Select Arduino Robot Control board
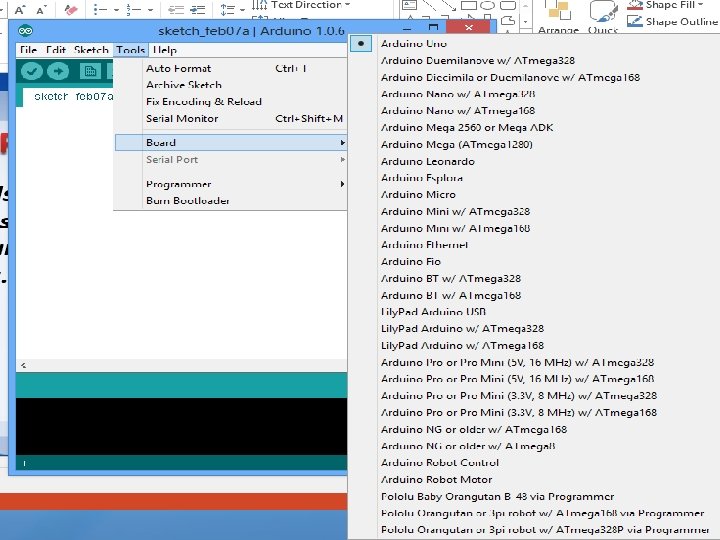720x540 pixels. pos(439,463)
